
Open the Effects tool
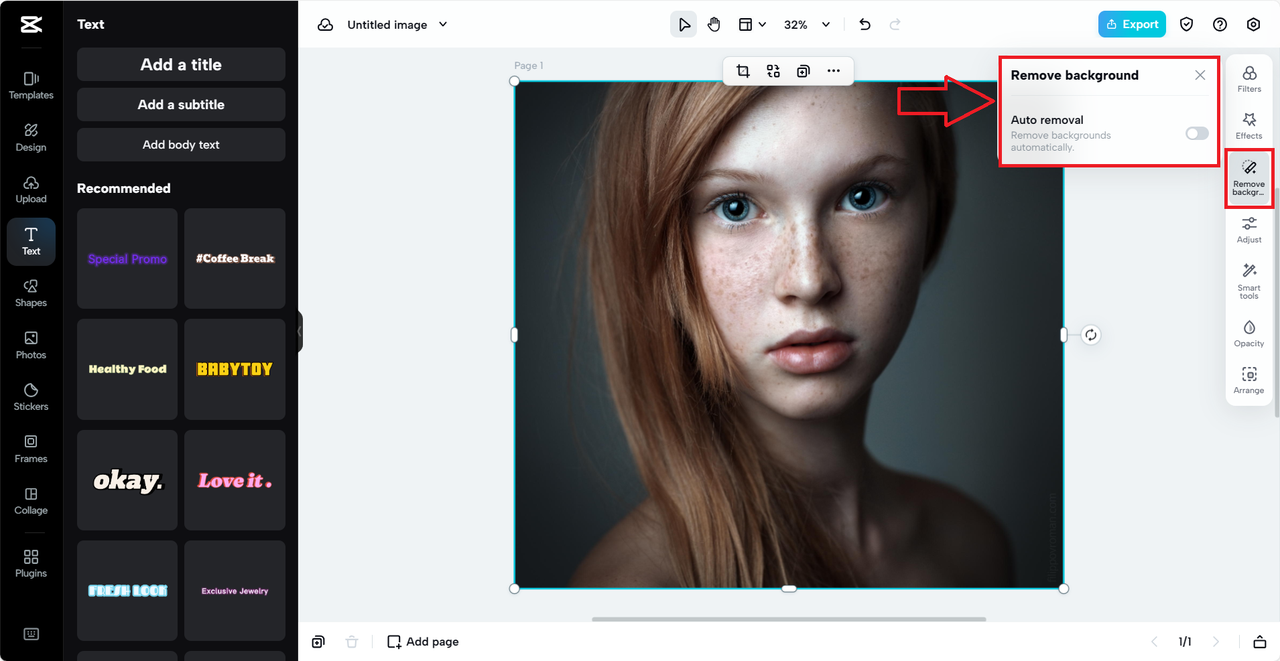coord(1249,126)
